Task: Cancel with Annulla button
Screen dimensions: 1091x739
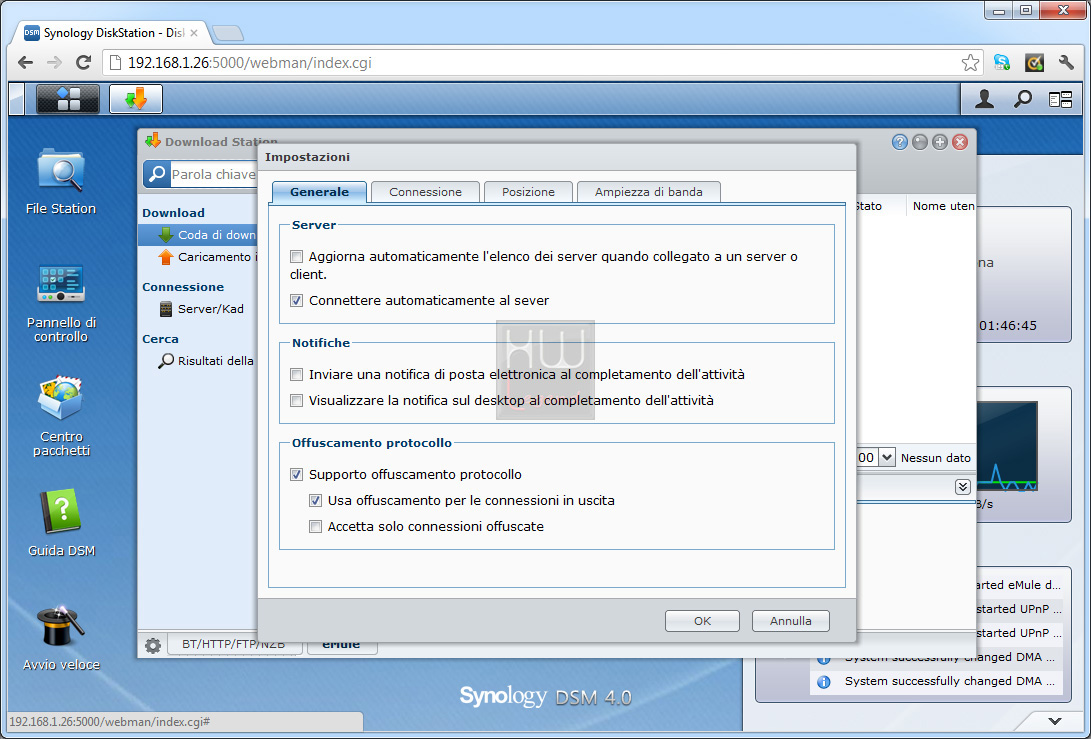Action: click(790, 621)
